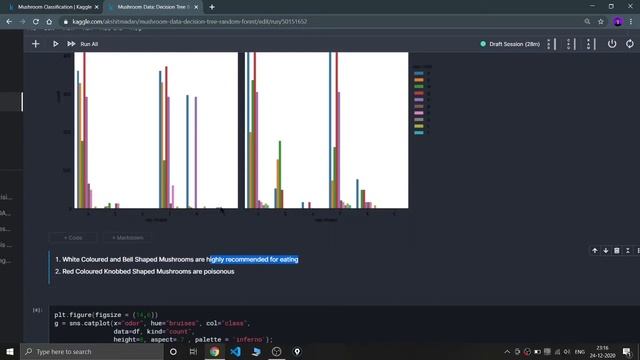
Task: Open the clock showing 24-12-2020
Action: tap(602, 352)
